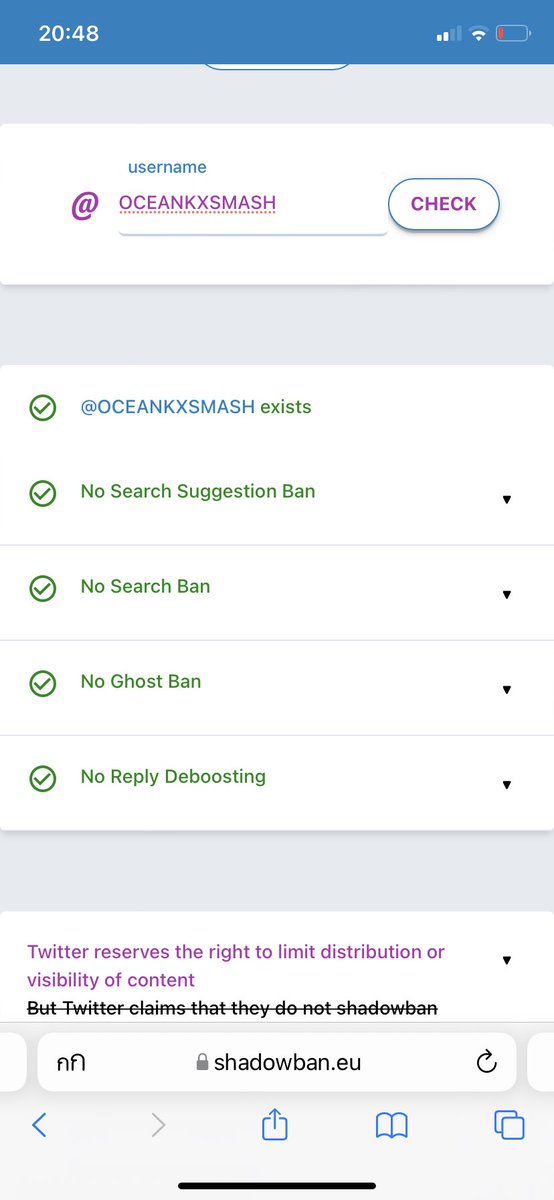Expand the No Ghost Ban arrow

[507, 689]
